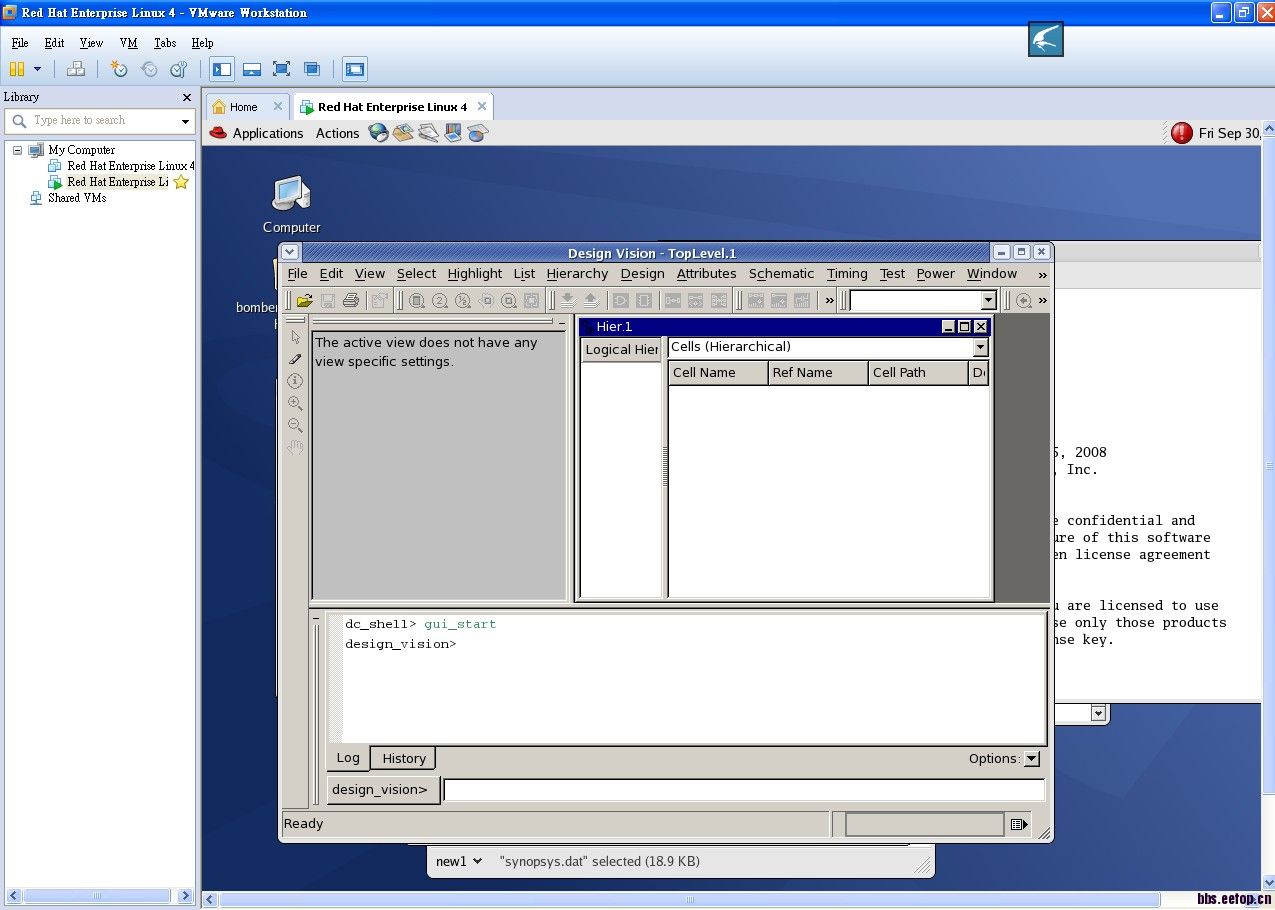The height and width of the screenshot is (910, 1275).
Task: Open the Cells (Hierarchical) combo box
Action: point(828,347)
